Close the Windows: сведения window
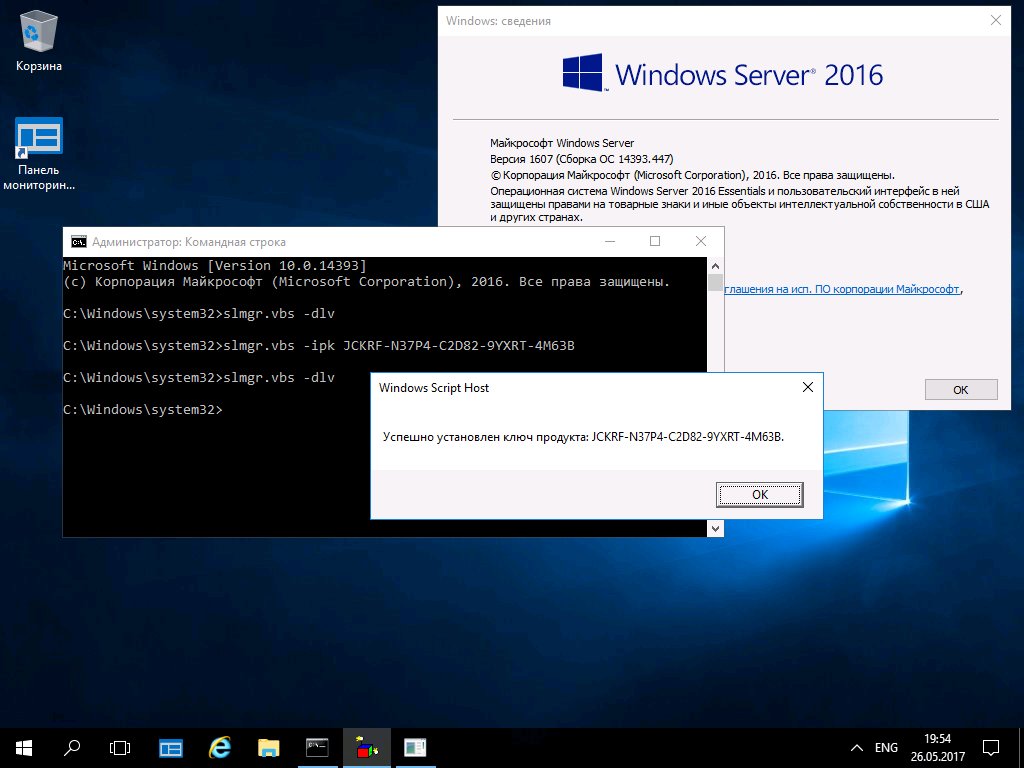 click(996, 20)
